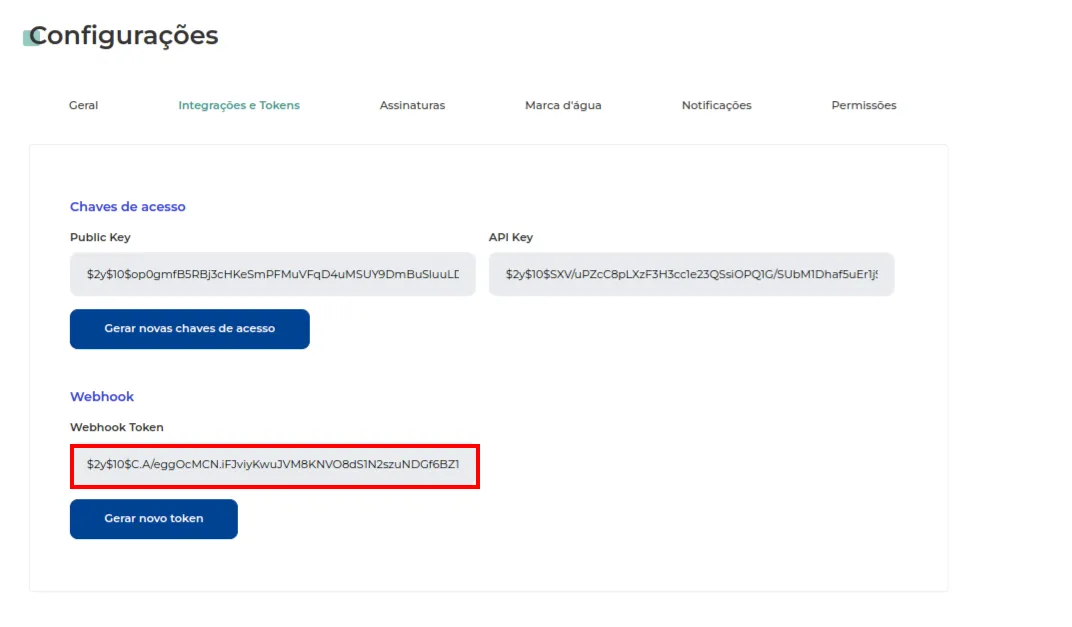Open the Geral tab

click(83, 105)
